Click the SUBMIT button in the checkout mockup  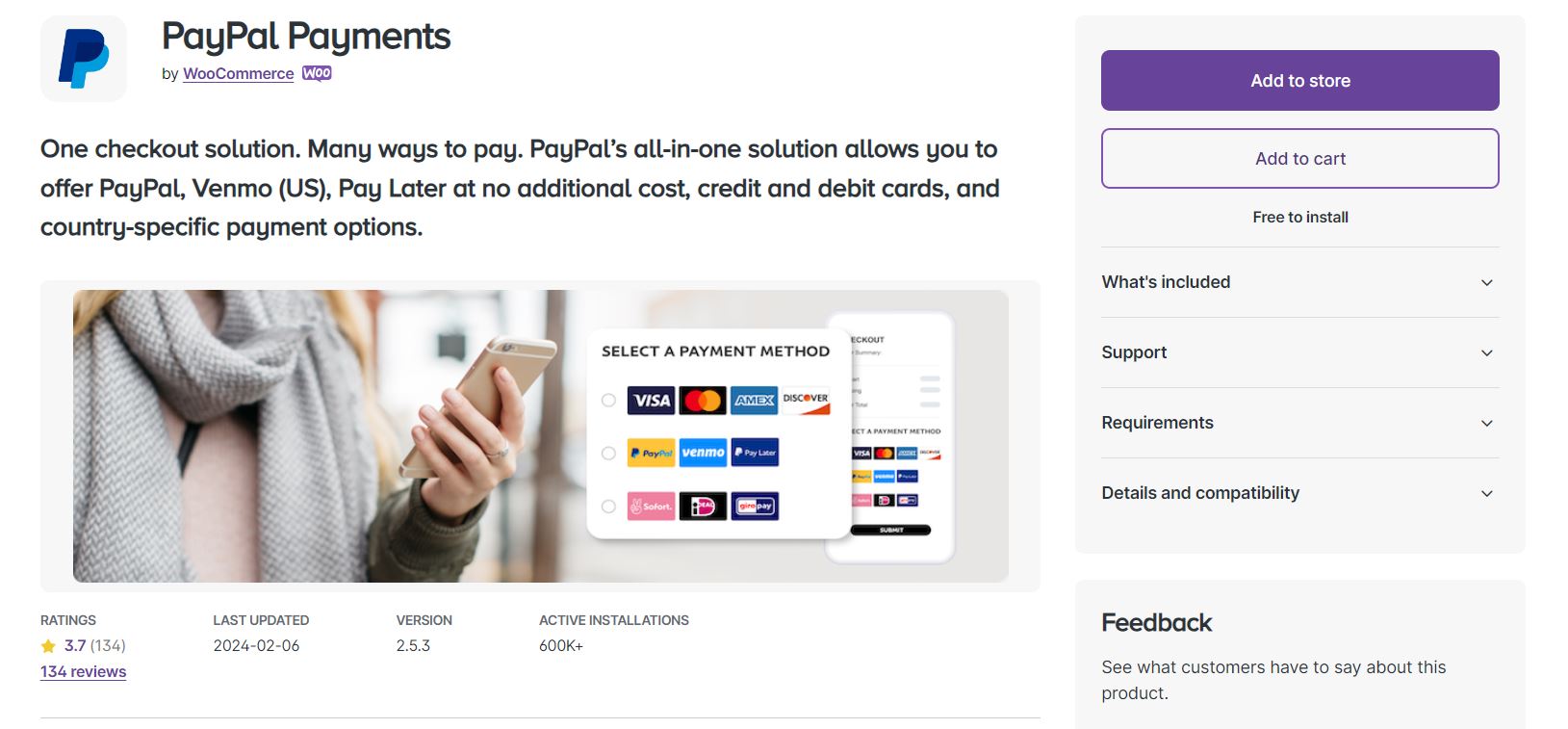coord(890,529)
